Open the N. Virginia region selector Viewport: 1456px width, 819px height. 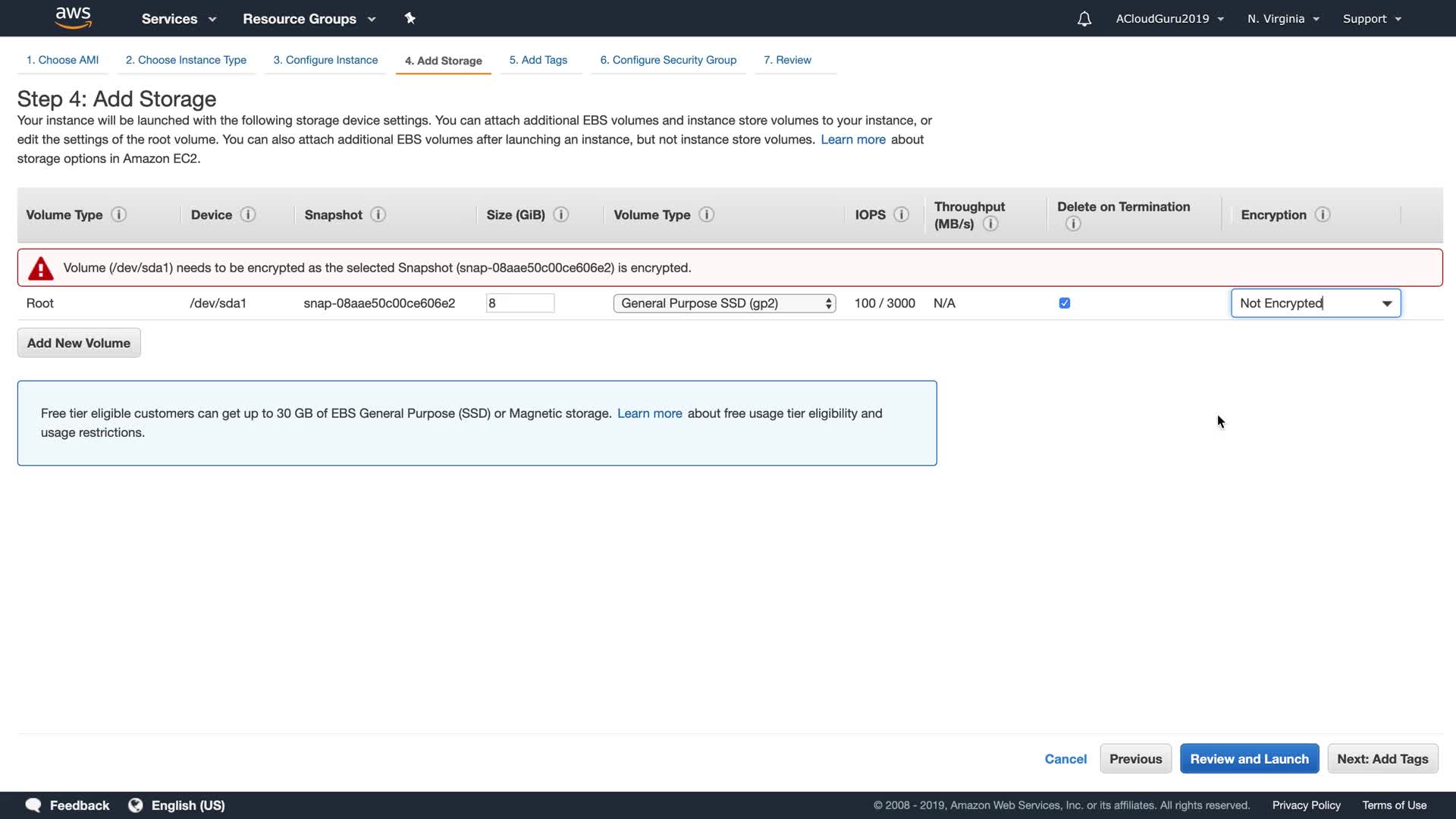tap(1283, 19)
